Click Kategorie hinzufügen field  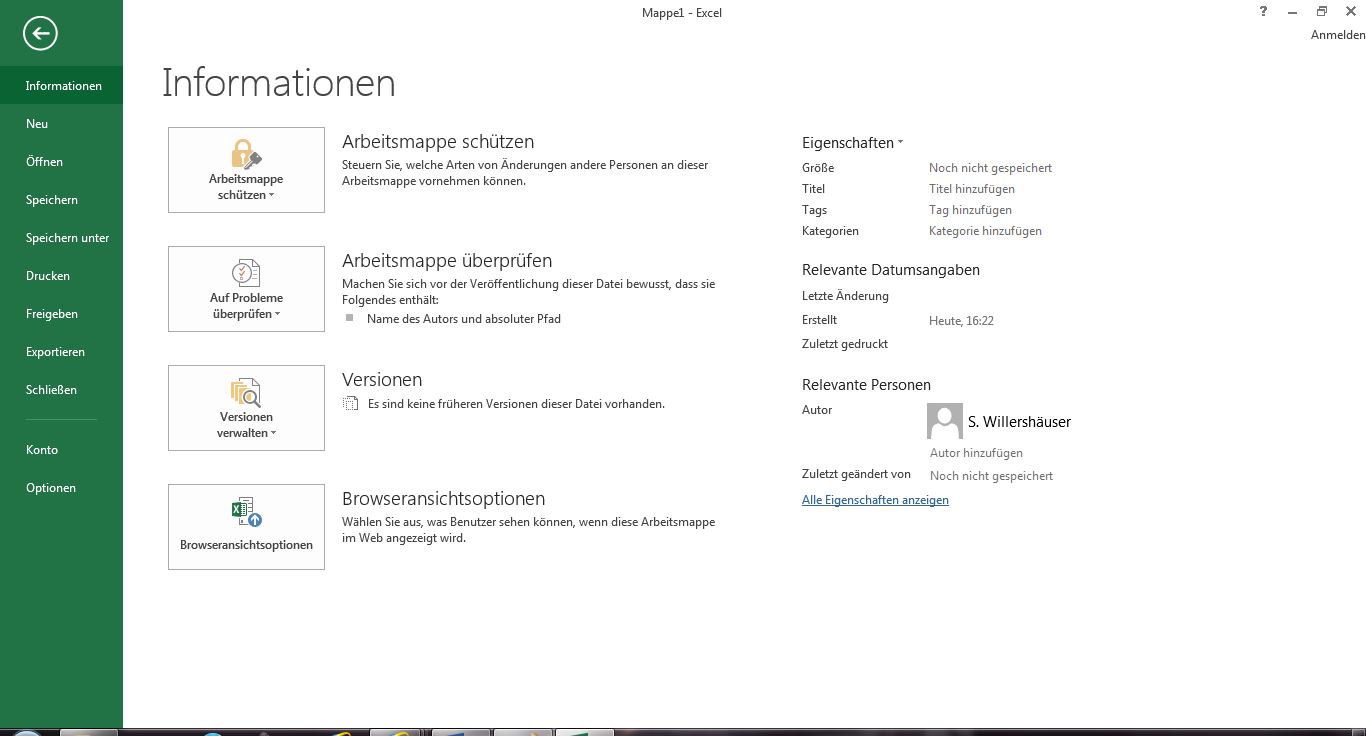985,231
